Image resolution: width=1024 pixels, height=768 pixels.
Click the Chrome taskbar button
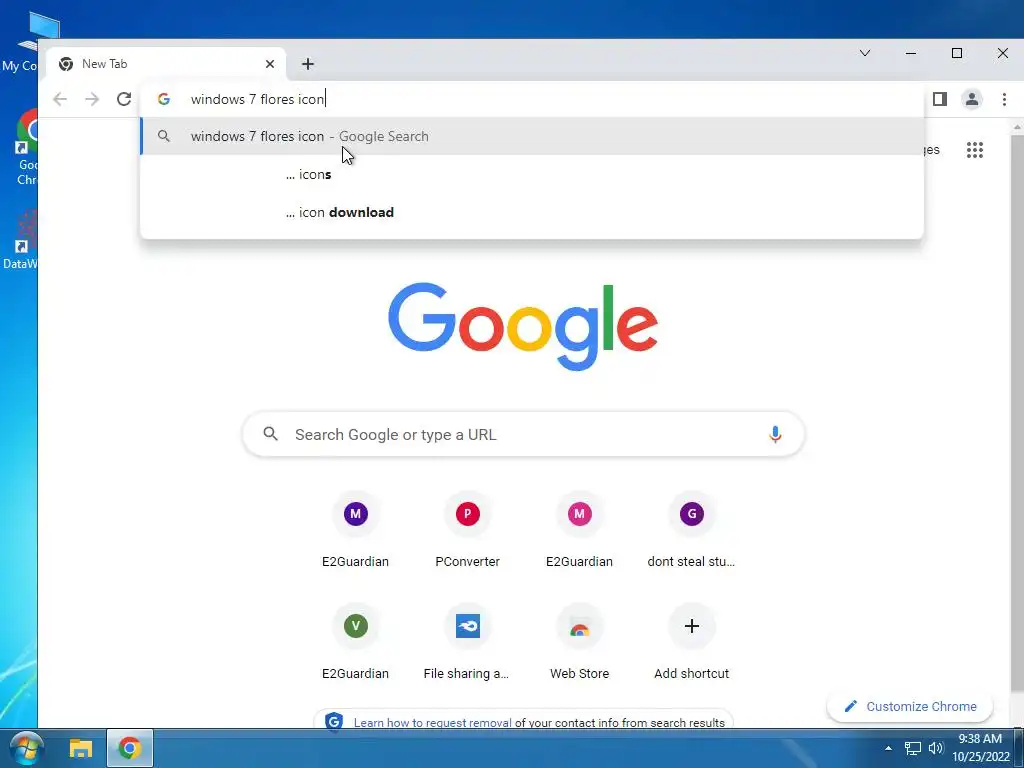pyautogui.click(x=129, y=748)
